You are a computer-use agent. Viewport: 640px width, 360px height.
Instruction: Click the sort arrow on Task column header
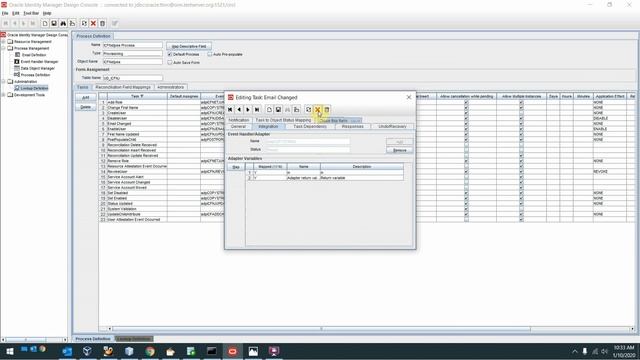142,96
